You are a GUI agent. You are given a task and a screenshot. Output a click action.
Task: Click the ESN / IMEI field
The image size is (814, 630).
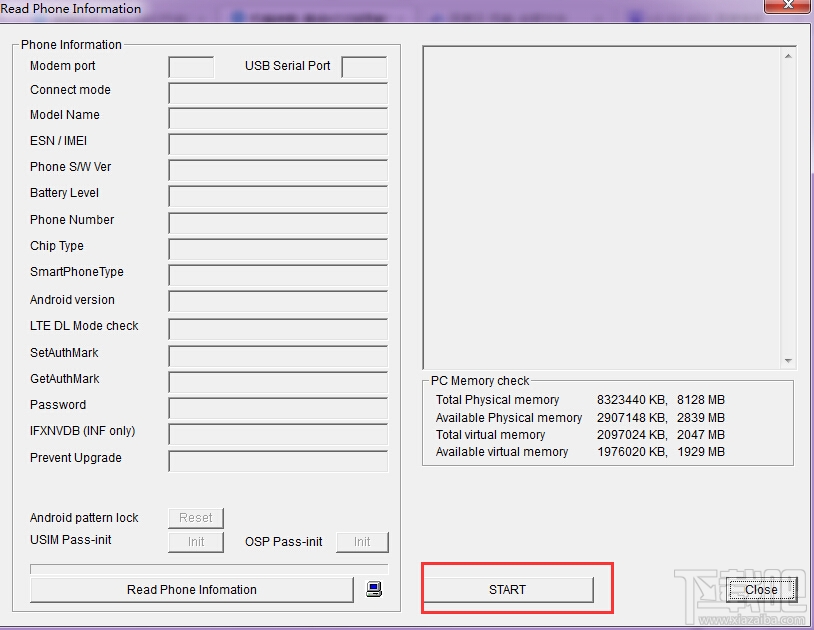[x=278, y=144]
